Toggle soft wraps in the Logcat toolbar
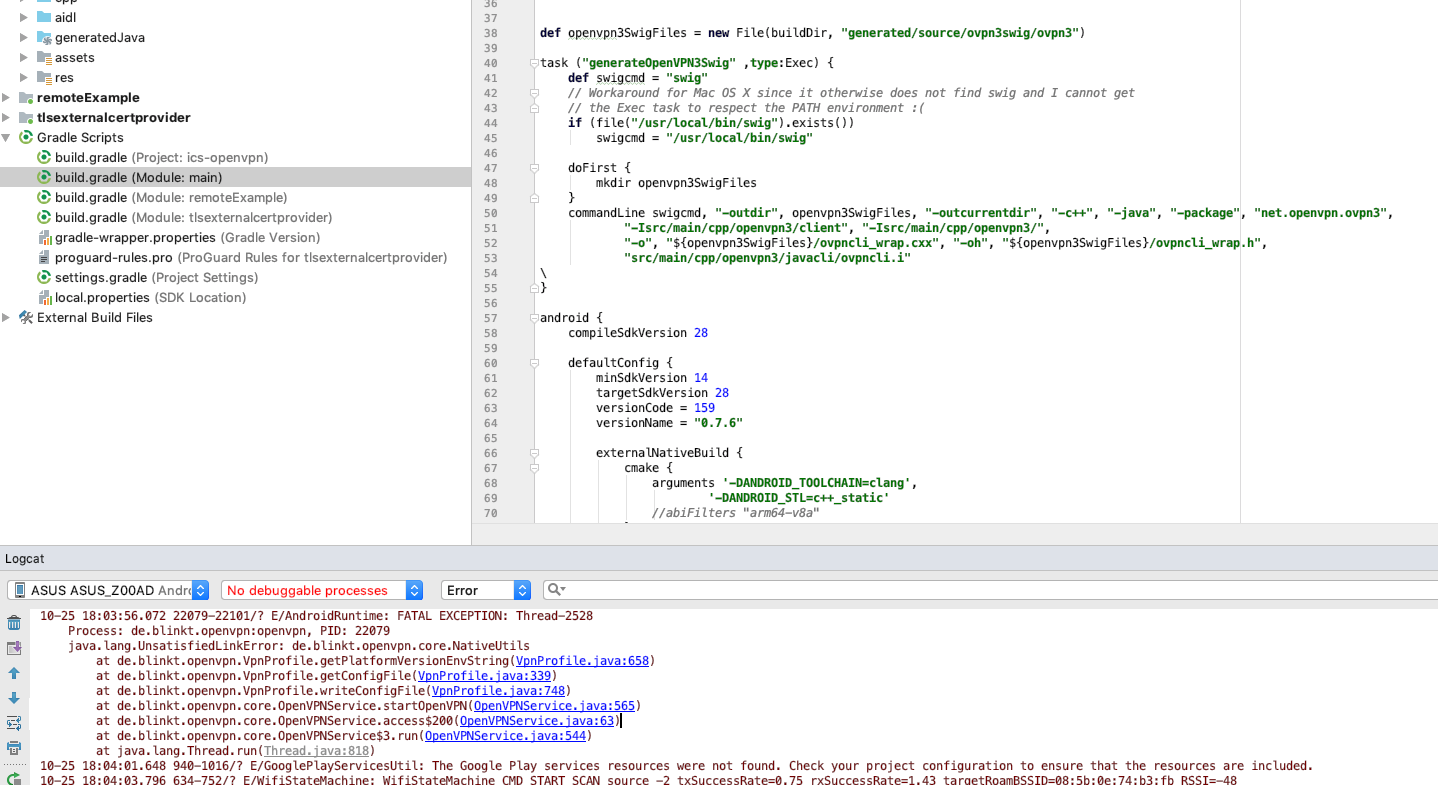This screenshot has height=785, width=1438. tap(13, 723)
